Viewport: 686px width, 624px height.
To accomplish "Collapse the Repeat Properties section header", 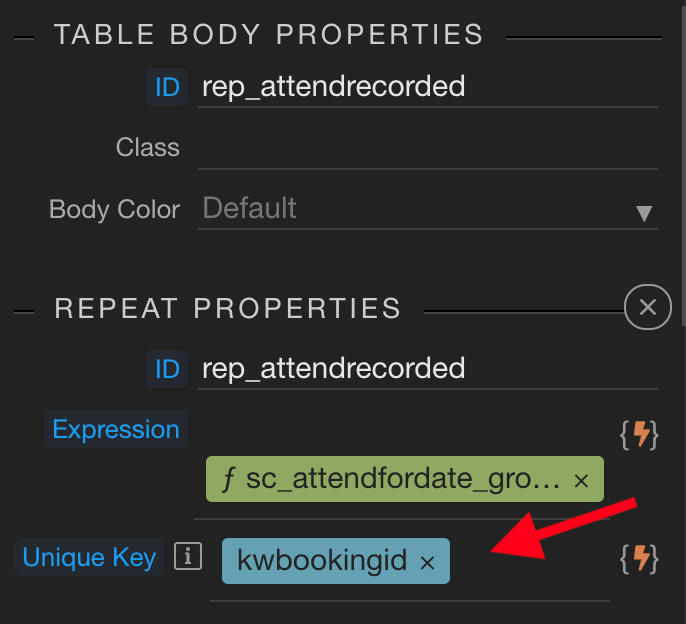I will point(227,308).
